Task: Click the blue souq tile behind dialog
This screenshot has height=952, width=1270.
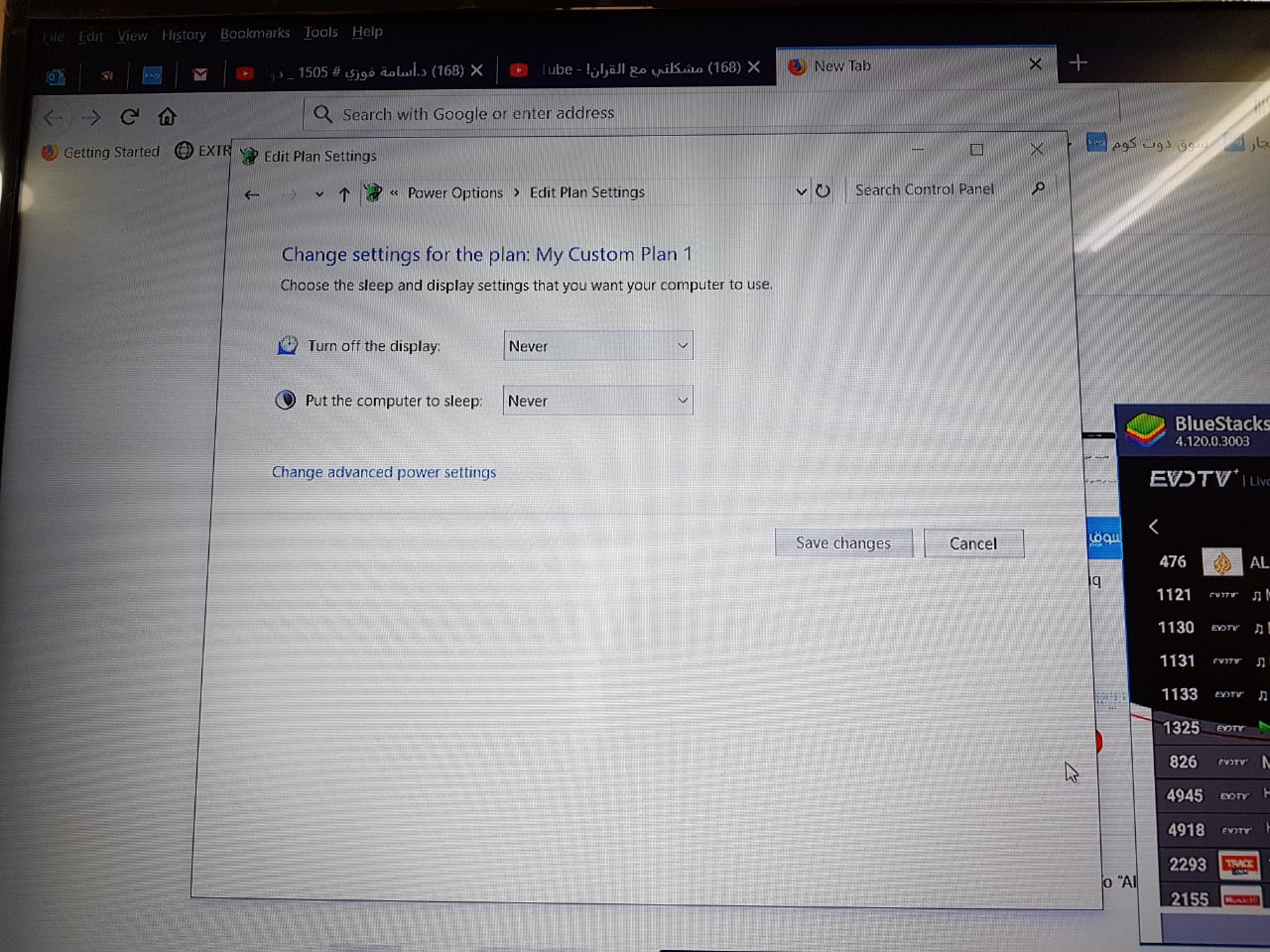Action: pos(1104,536)
